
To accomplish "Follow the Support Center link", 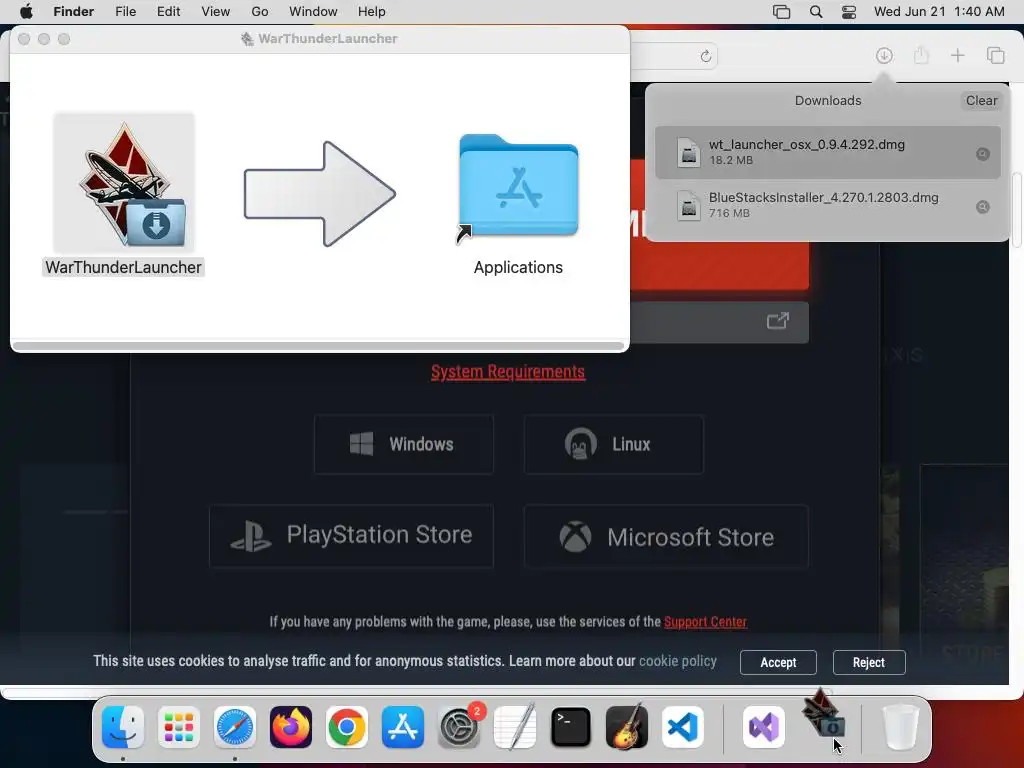I will [705, 622].
